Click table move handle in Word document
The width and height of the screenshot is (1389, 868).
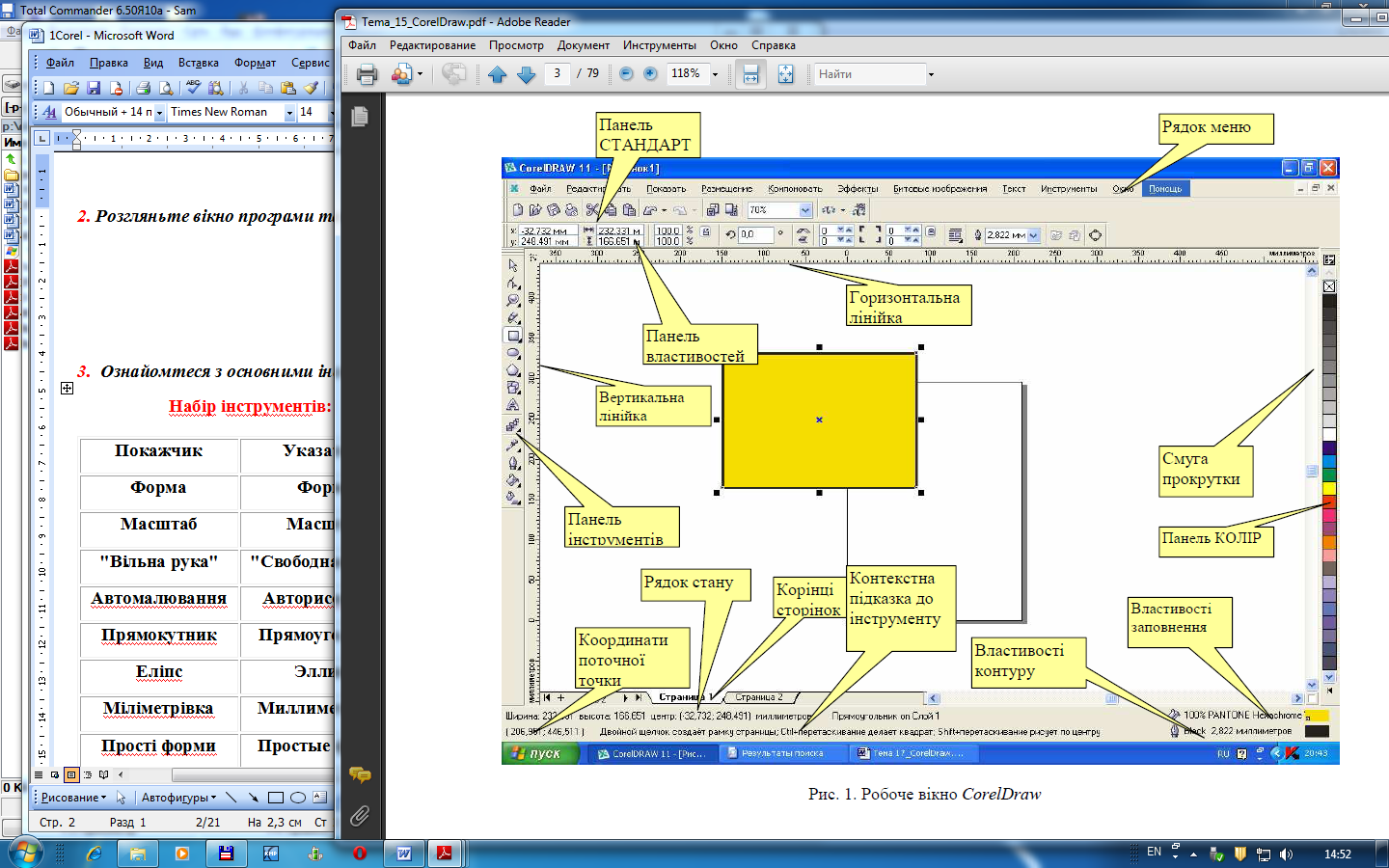(67, 388)
